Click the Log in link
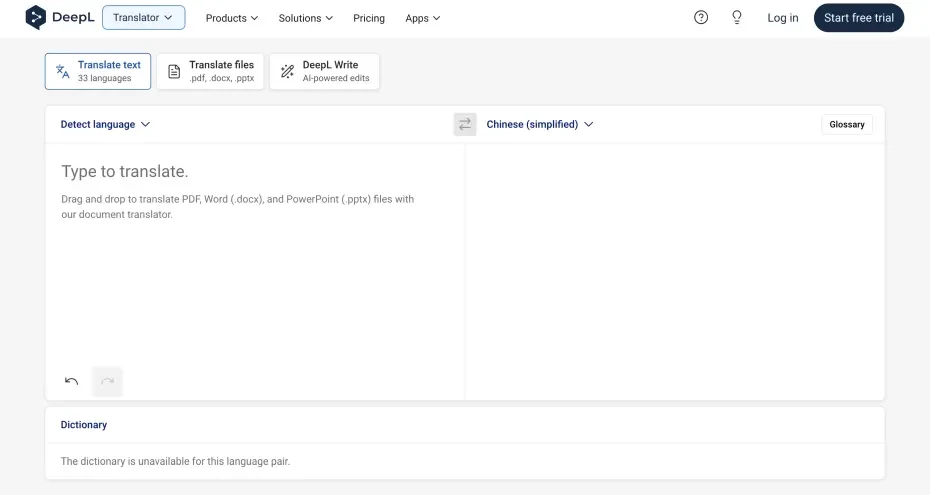This screenshot has width=930, height=495. [x=783, y=18]
